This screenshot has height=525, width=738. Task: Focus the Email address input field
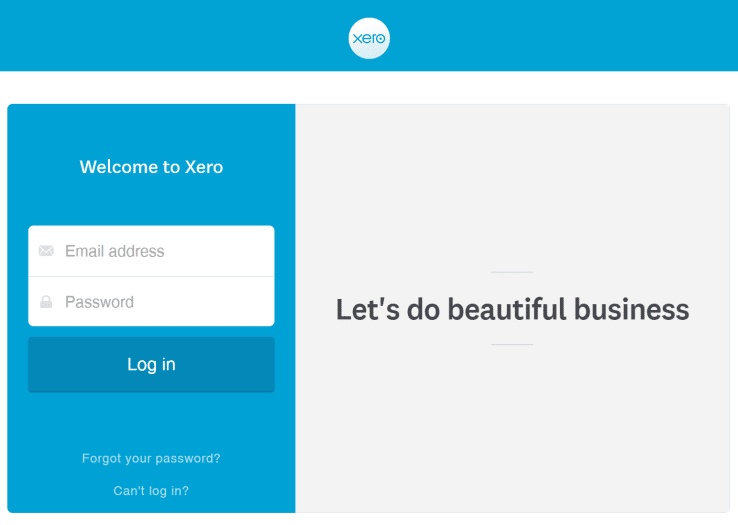coord(165,251)
